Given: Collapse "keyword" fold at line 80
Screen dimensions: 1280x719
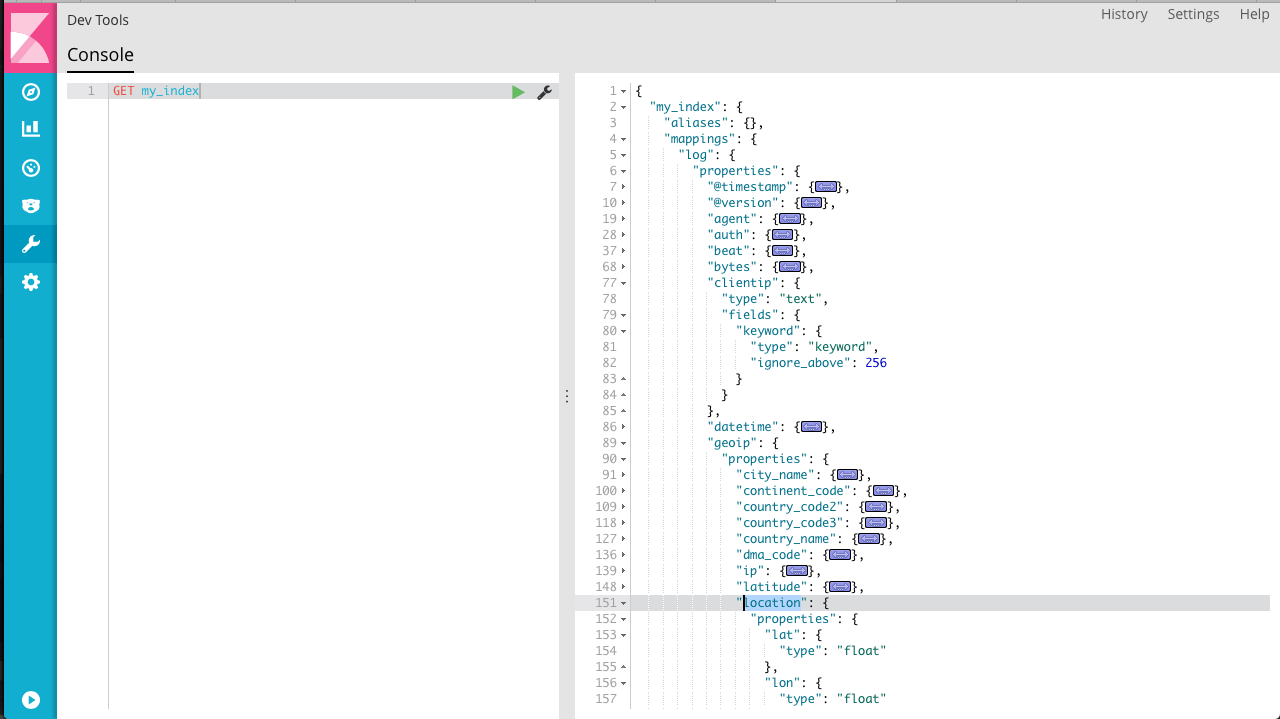Looking at the screenshot, I should coord(624,331).
